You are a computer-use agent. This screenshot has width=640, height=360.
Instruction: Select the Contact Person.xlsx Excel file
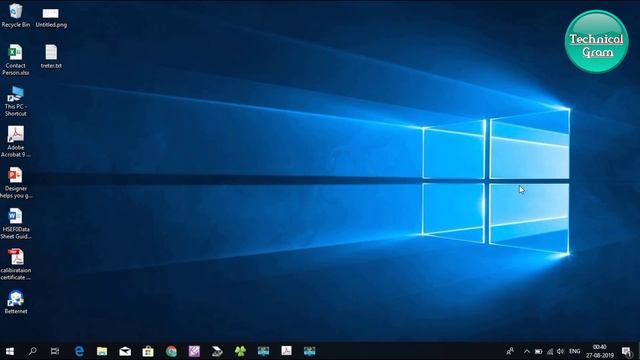tap(16, 60)
